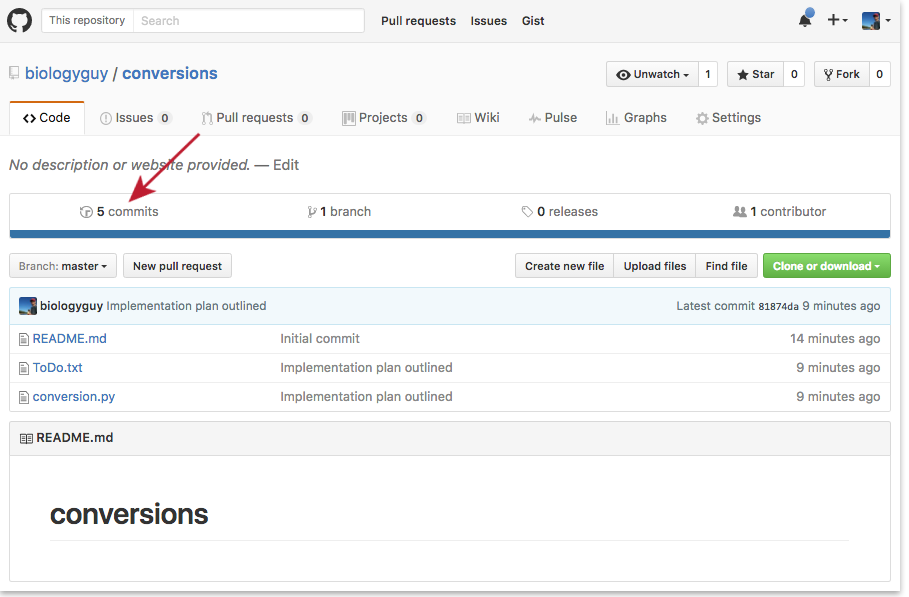Viewport: 909px width, 597px height.
Task: Open the conversion.py file
Action: click(74, 396)
